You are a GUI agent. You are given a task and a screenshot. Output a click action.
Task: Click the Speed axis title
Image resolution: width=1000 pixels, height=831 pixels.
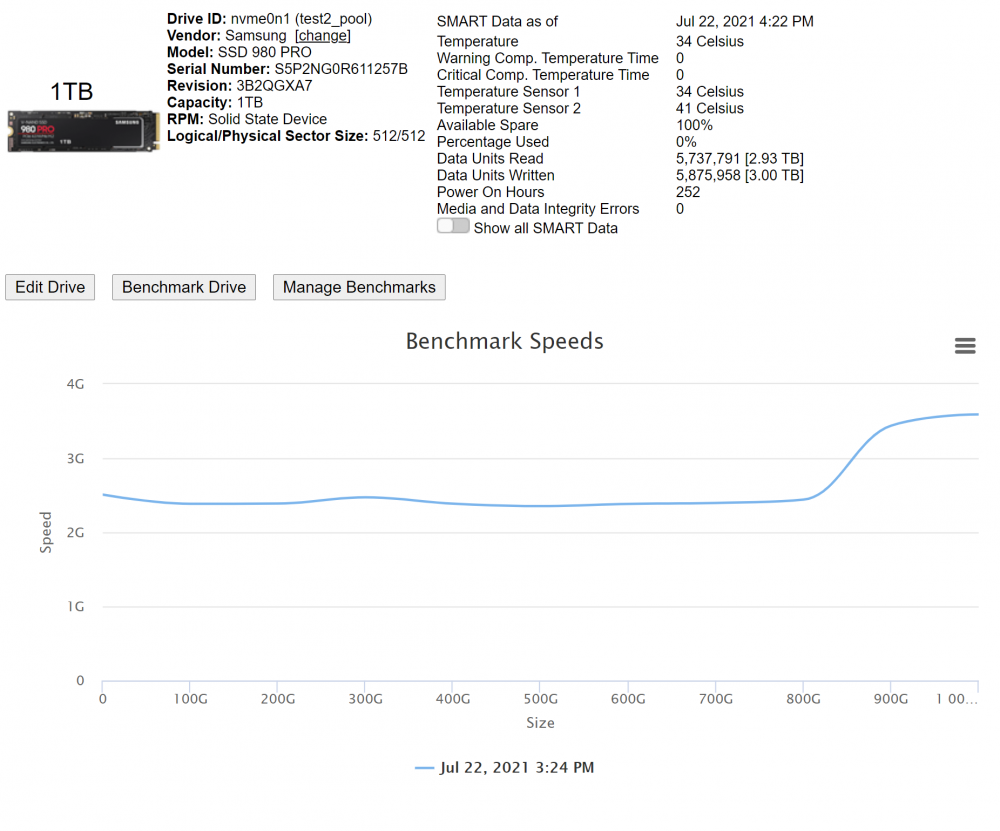pos(45,532)
